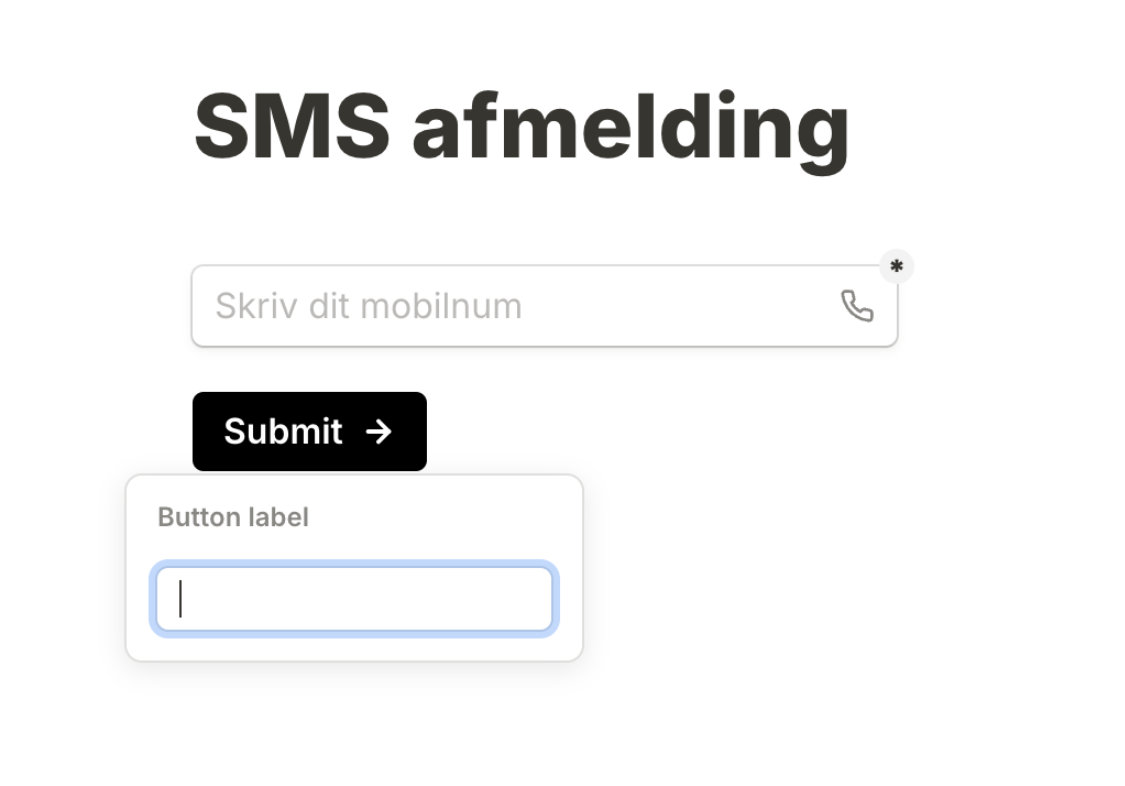This screenshot has width=1125, height=786.
Task: Click the 'Button label' heading text
Action: (233, 517)
